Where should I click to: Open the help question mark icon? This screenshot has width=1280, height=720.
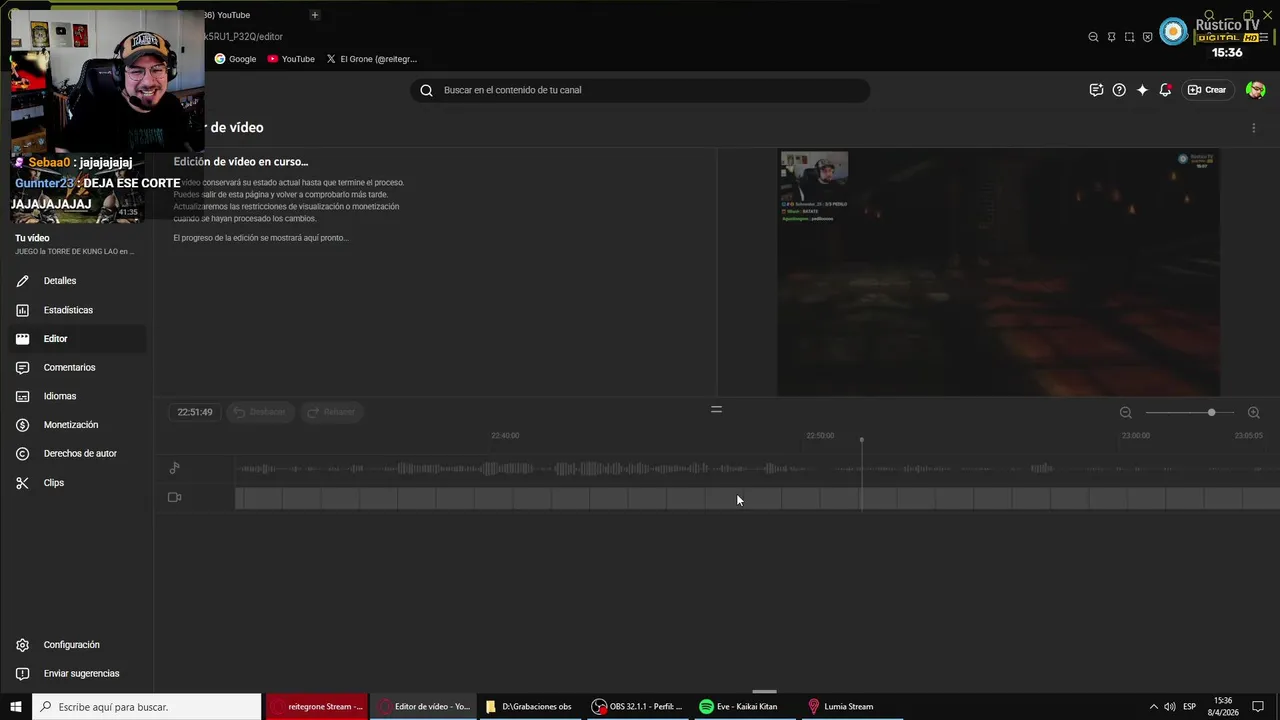click(x=1119, y=90)
